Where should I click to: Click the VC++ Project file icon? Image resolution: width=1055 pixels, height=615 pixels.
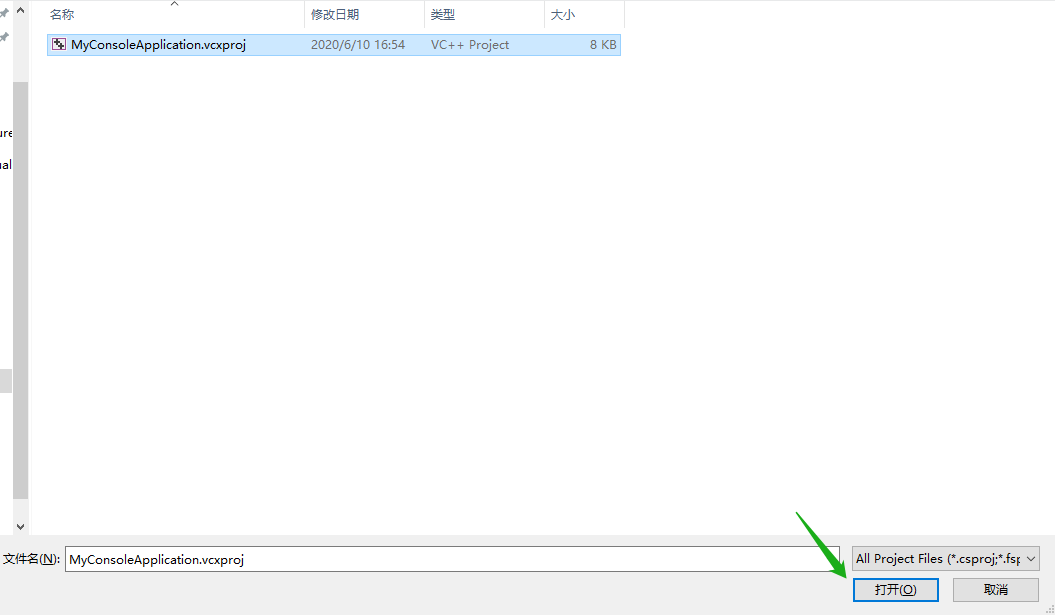click(x=58, y=44)
